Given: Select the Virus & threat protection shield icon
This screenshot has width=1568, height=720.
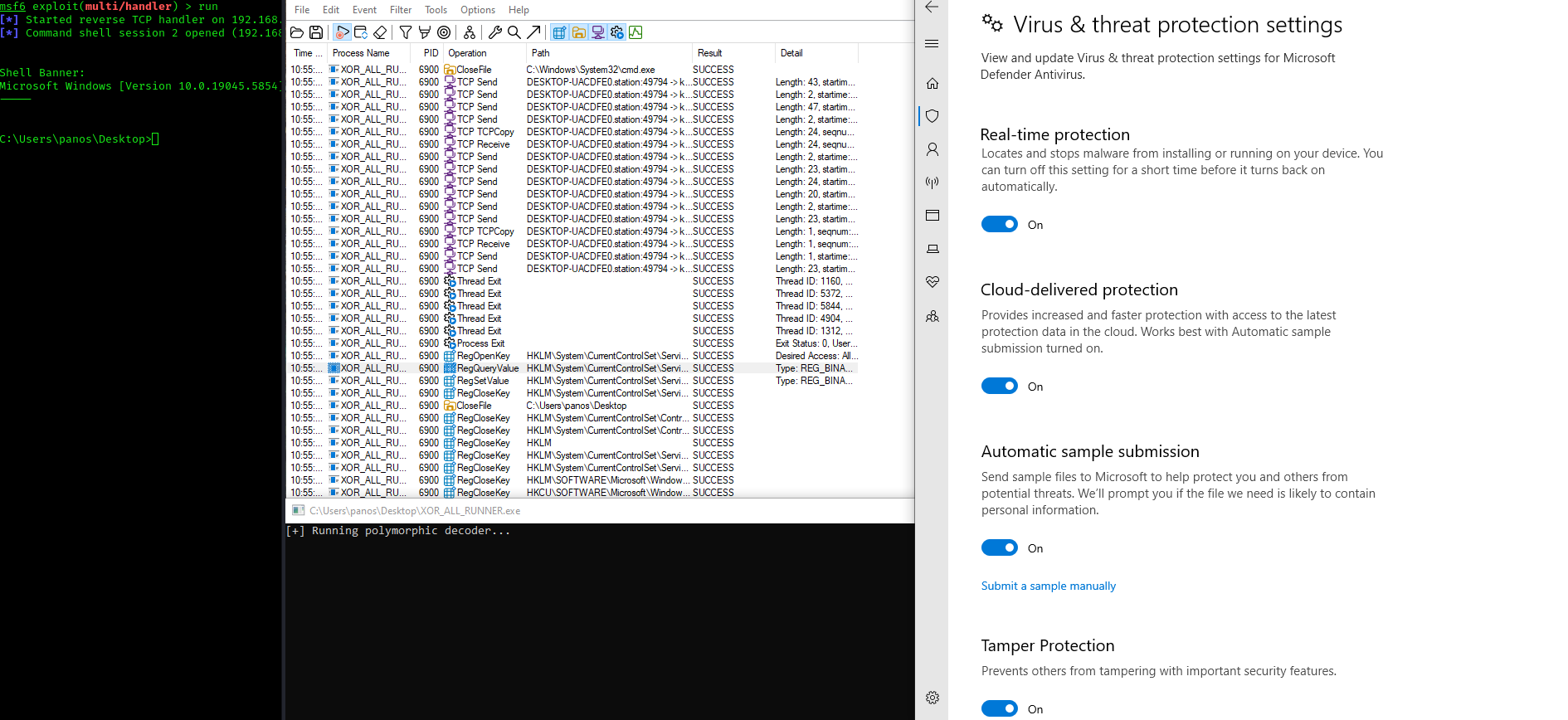Looking at the screenshot, I should coord(933,116).
